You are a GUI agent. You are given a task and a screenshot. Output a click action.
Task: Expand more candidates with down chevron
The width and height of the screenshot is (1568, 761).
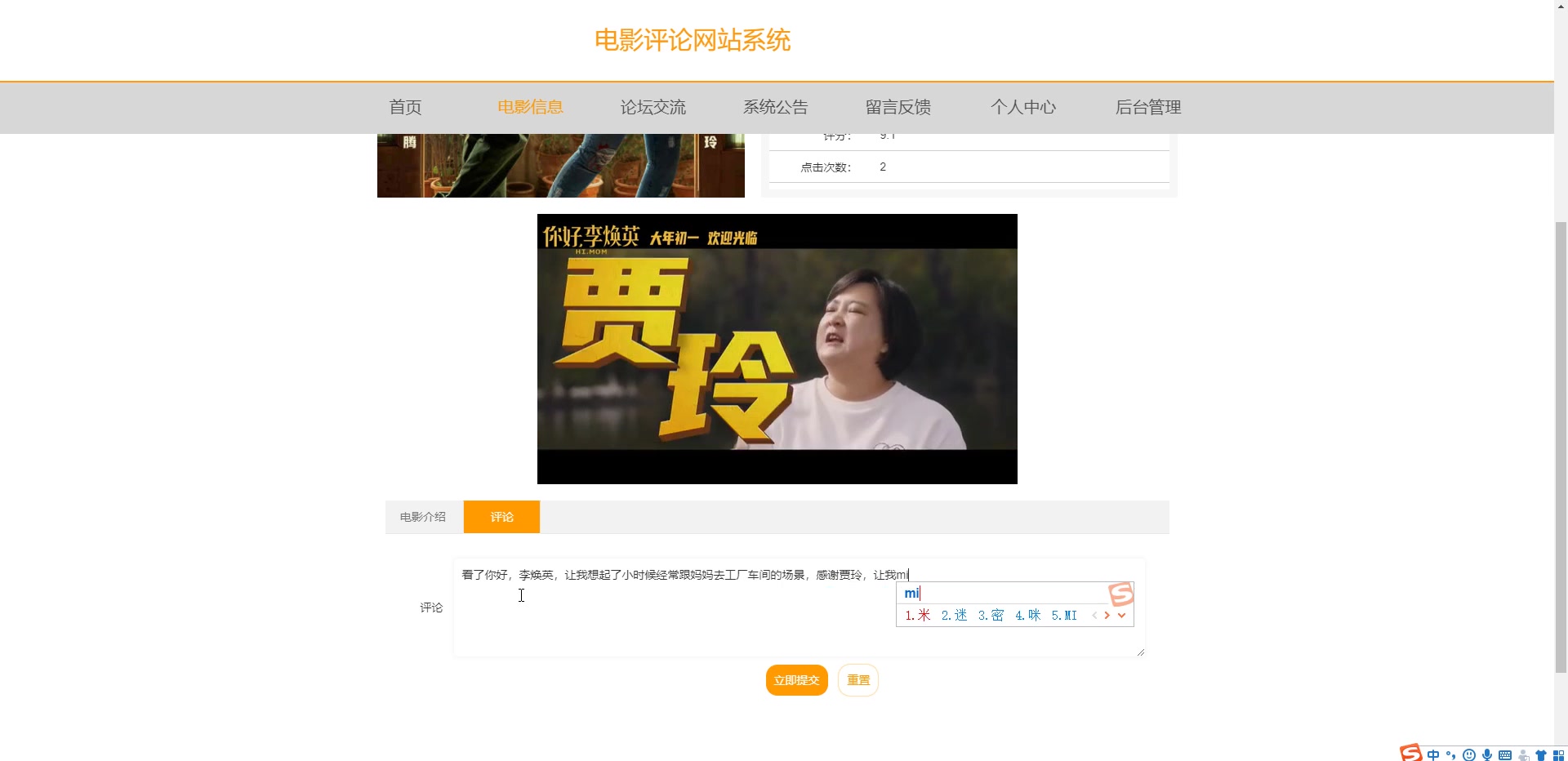[x=1122, y=616]
